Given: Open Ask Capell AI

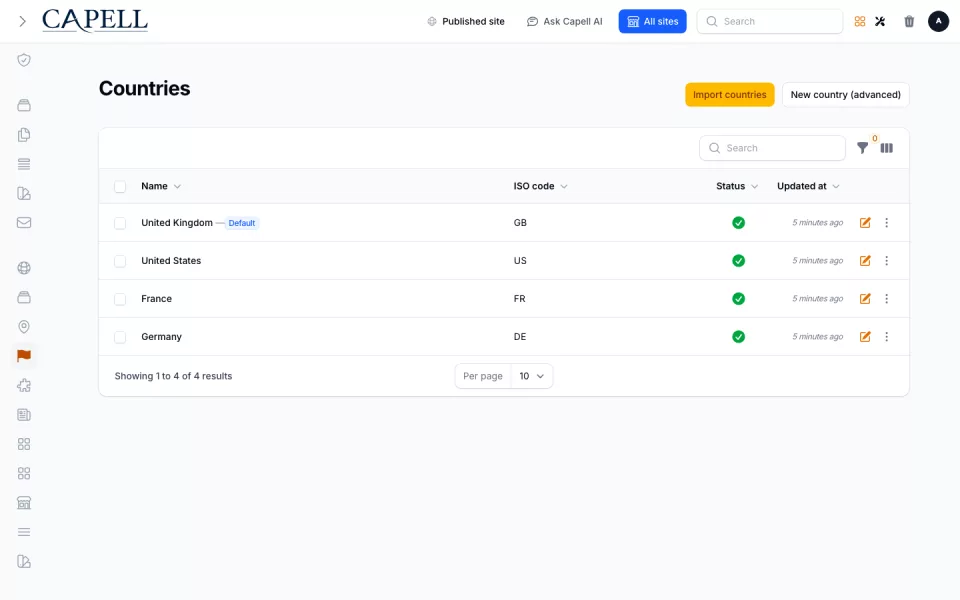Looking at the screenshot, I should [564, 21].
